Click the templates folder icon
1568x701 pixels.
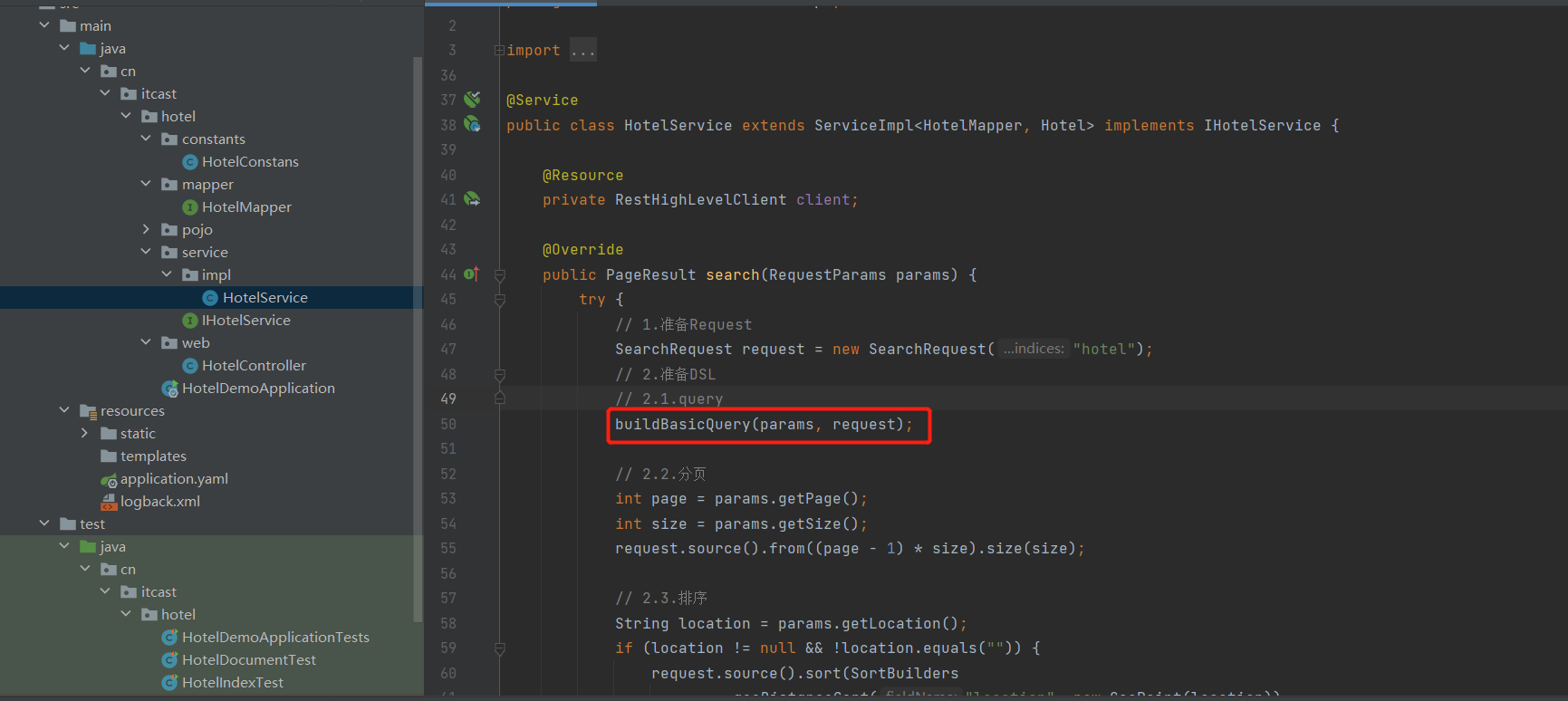(x=109, y=456)
